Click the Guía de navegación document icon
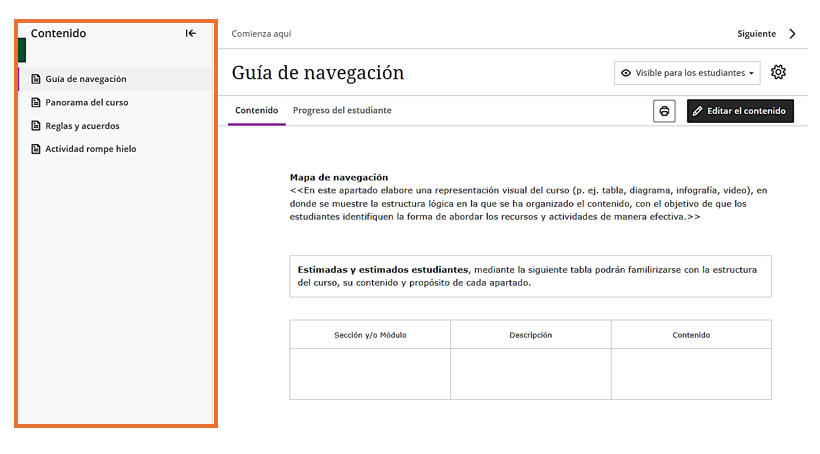Screen dimensions: 820x454 (x=36, y=79)
